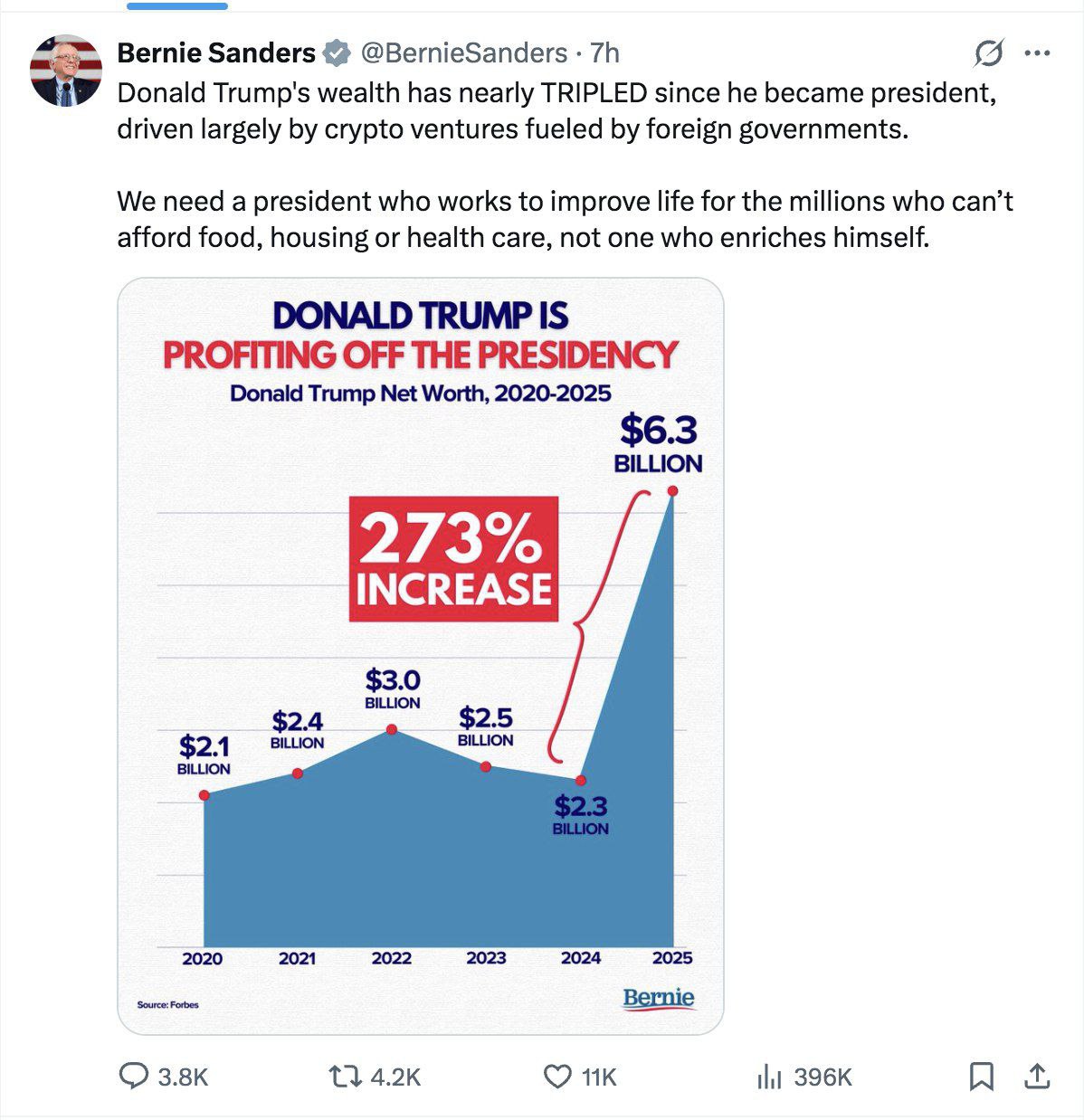
Task: Click the 396K views count
Action: pyautogui.click(x=823, y=1077)
